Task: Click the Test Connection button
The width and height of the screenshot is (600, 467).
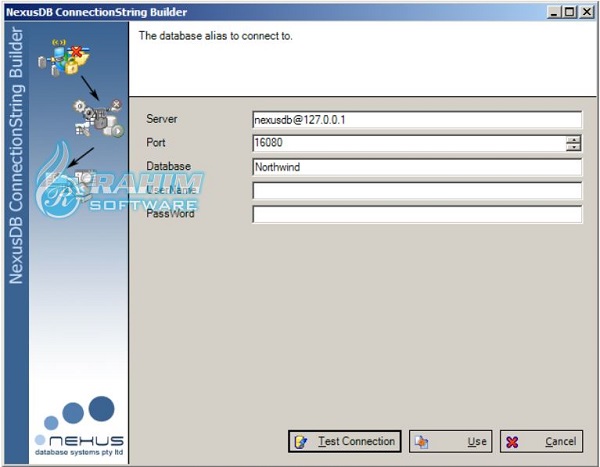Action: tap(345, 441)
